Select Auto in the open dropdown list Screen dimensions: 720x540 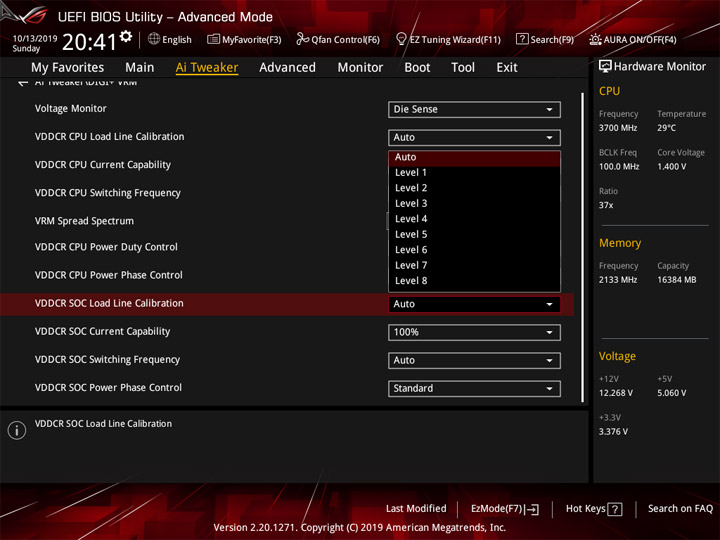tap(474, 158)
